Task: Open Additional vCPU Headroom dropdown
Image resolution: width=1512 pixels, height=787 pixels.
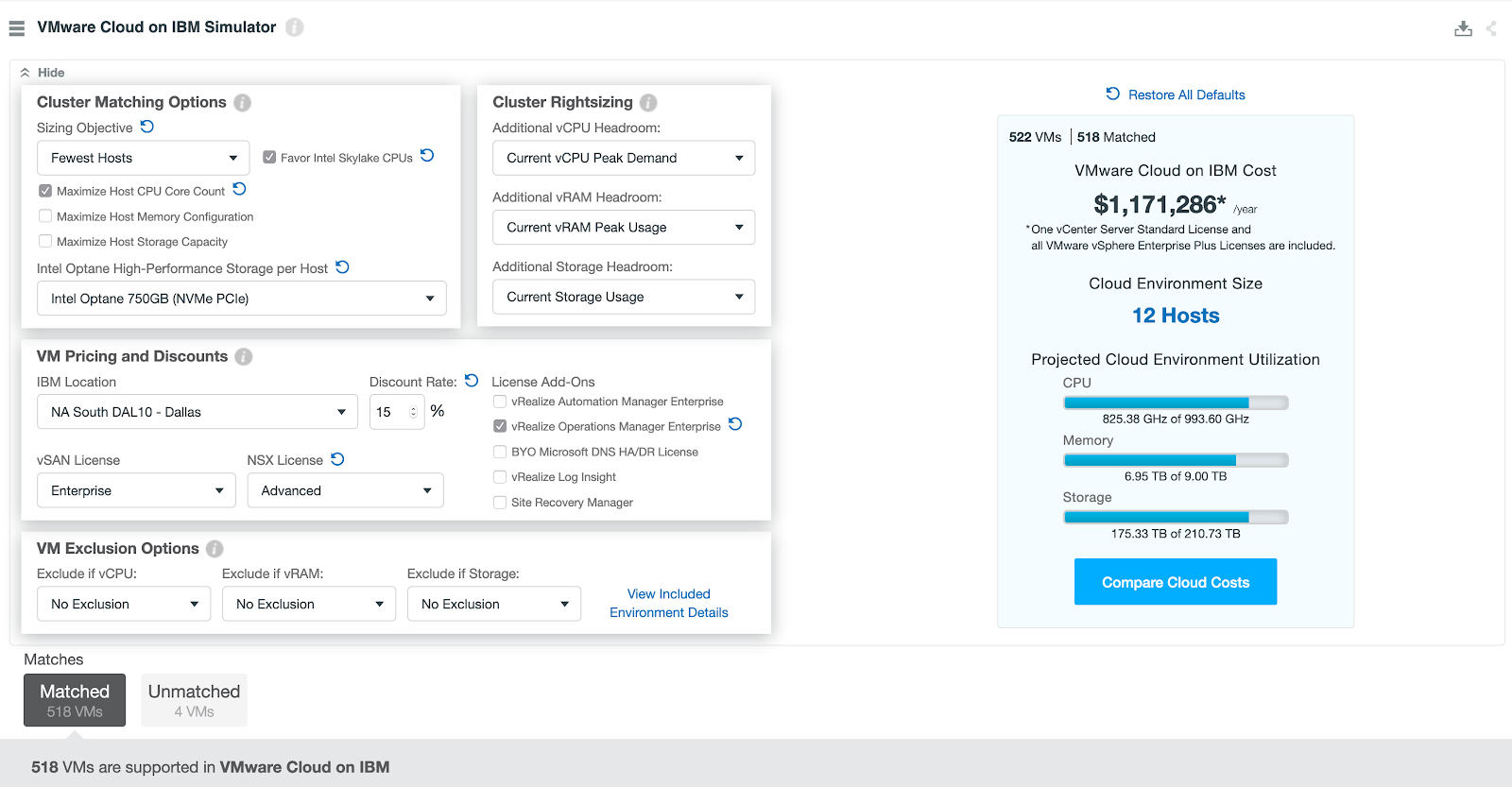Action: coord(624,158)
